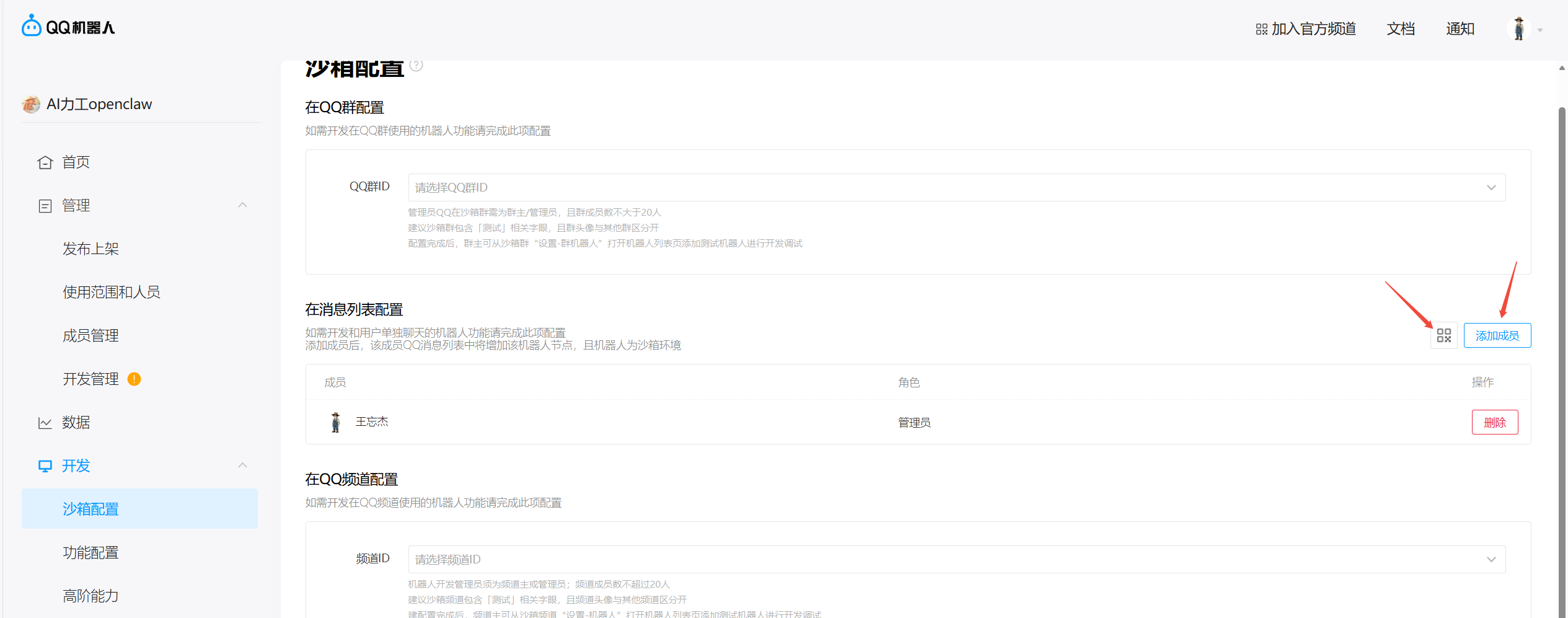Click the QR code icon next to 添加成员
Screen dimensions: 1568x618
click(x=1444, y=335)
